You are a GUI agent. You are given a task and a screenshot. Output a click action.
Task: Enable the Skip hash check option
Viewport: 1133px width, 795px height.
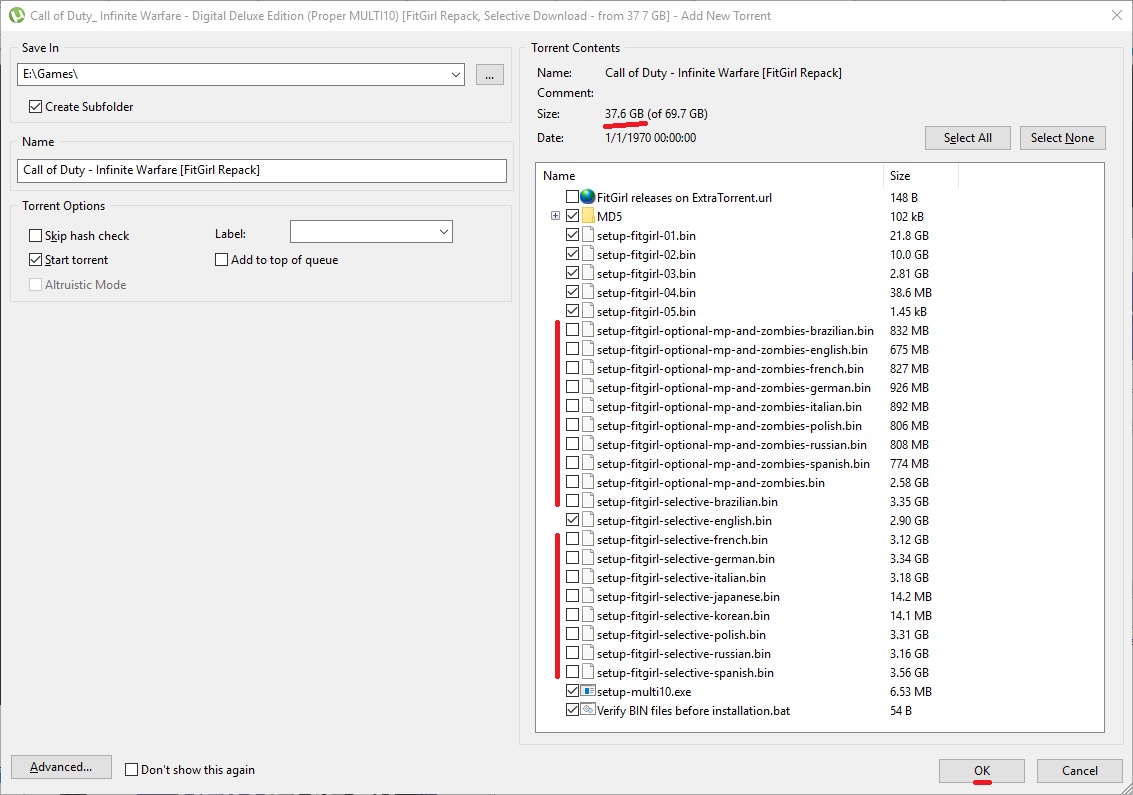(x=35, y=236)
